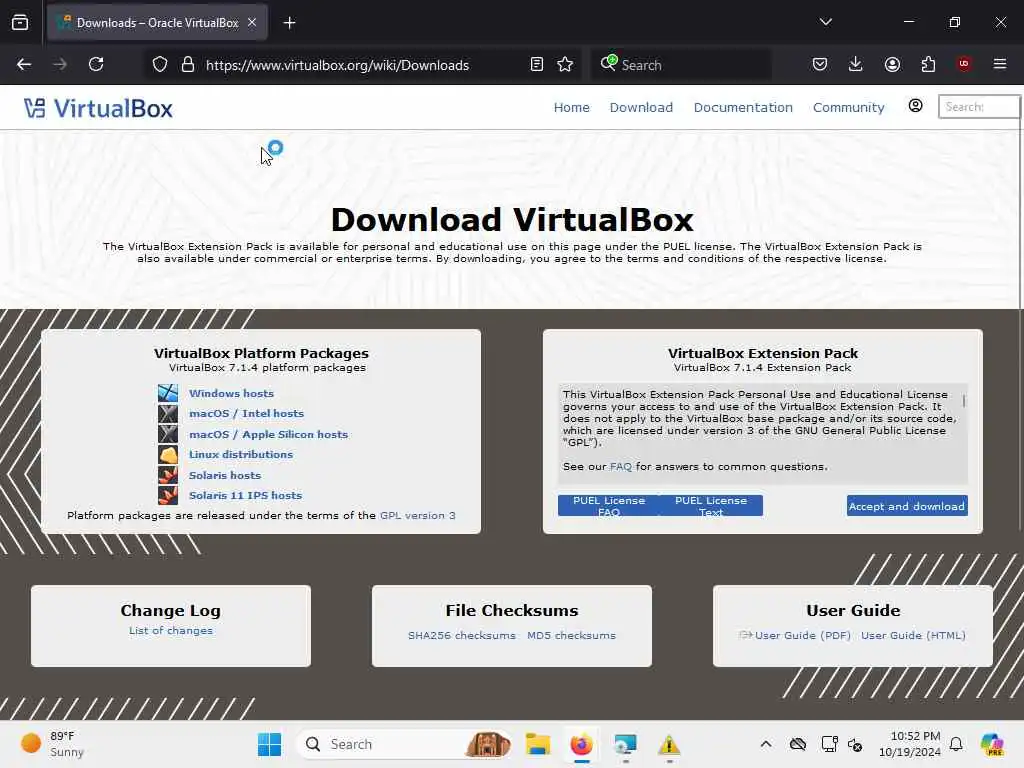Open the uBlock Origin extension icon
The height and width of the screenshot is (768, 1024).
pyautogui.click(x=964, y=64)
